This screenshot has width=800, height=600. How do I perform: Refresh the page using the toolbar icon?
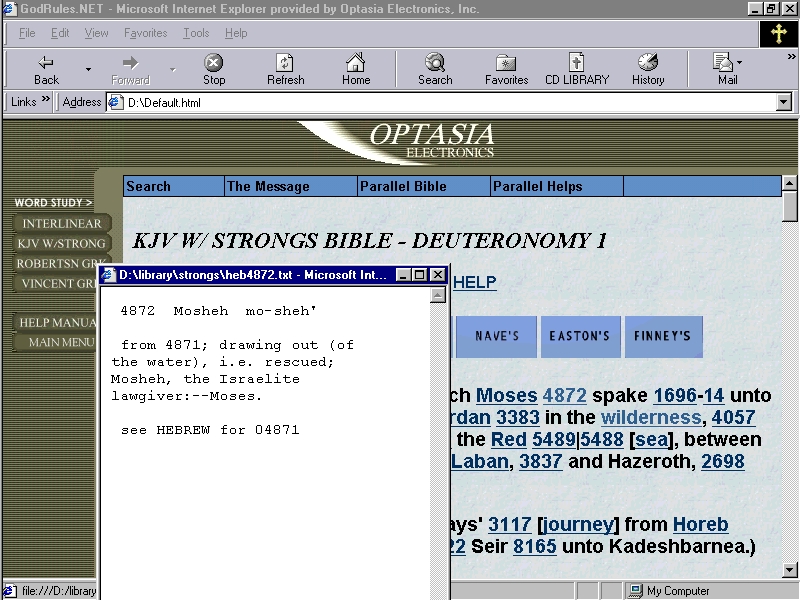tap(285, 68)
